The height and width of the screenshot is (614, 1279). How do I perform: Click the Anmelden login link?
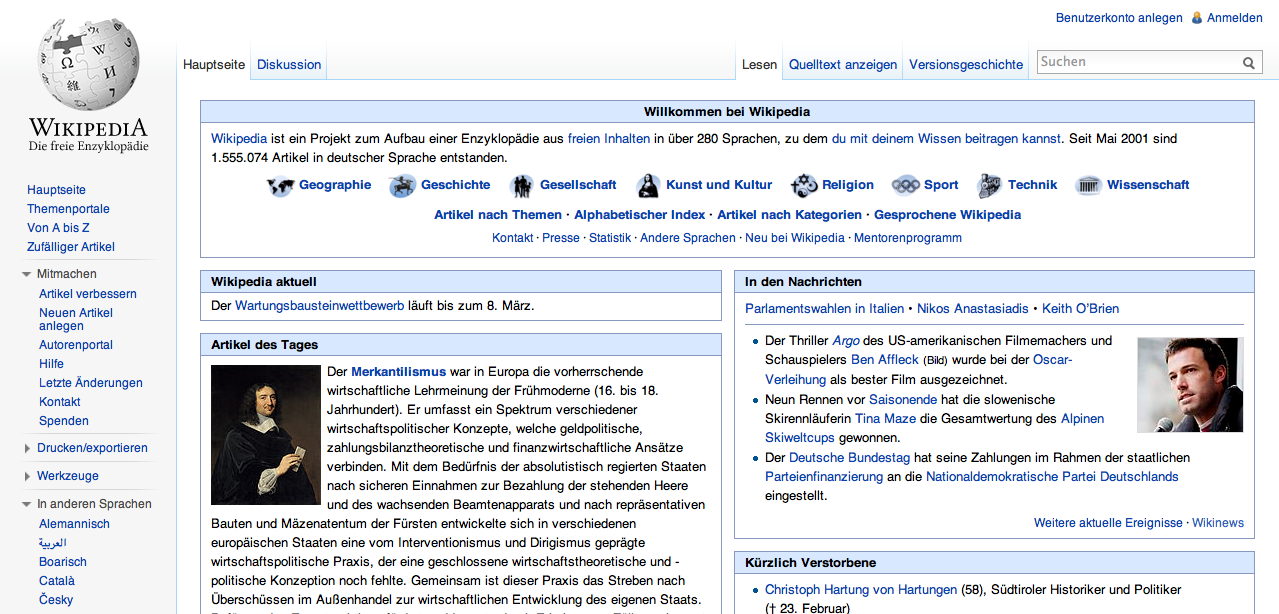coord(1234,18)
